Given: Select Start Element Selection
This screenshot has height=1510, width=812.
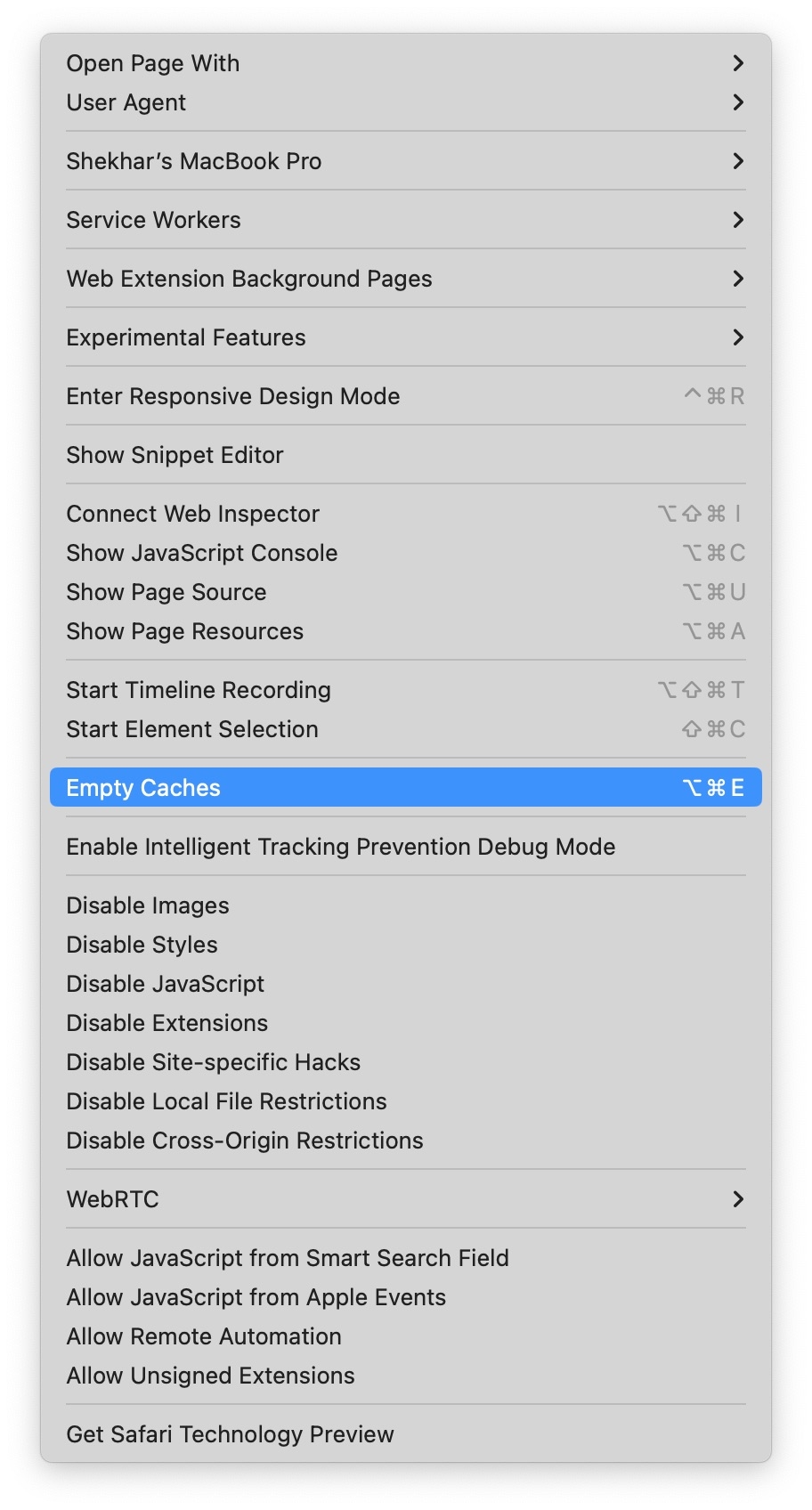Looking at the screenshot, I should point(405,729).
